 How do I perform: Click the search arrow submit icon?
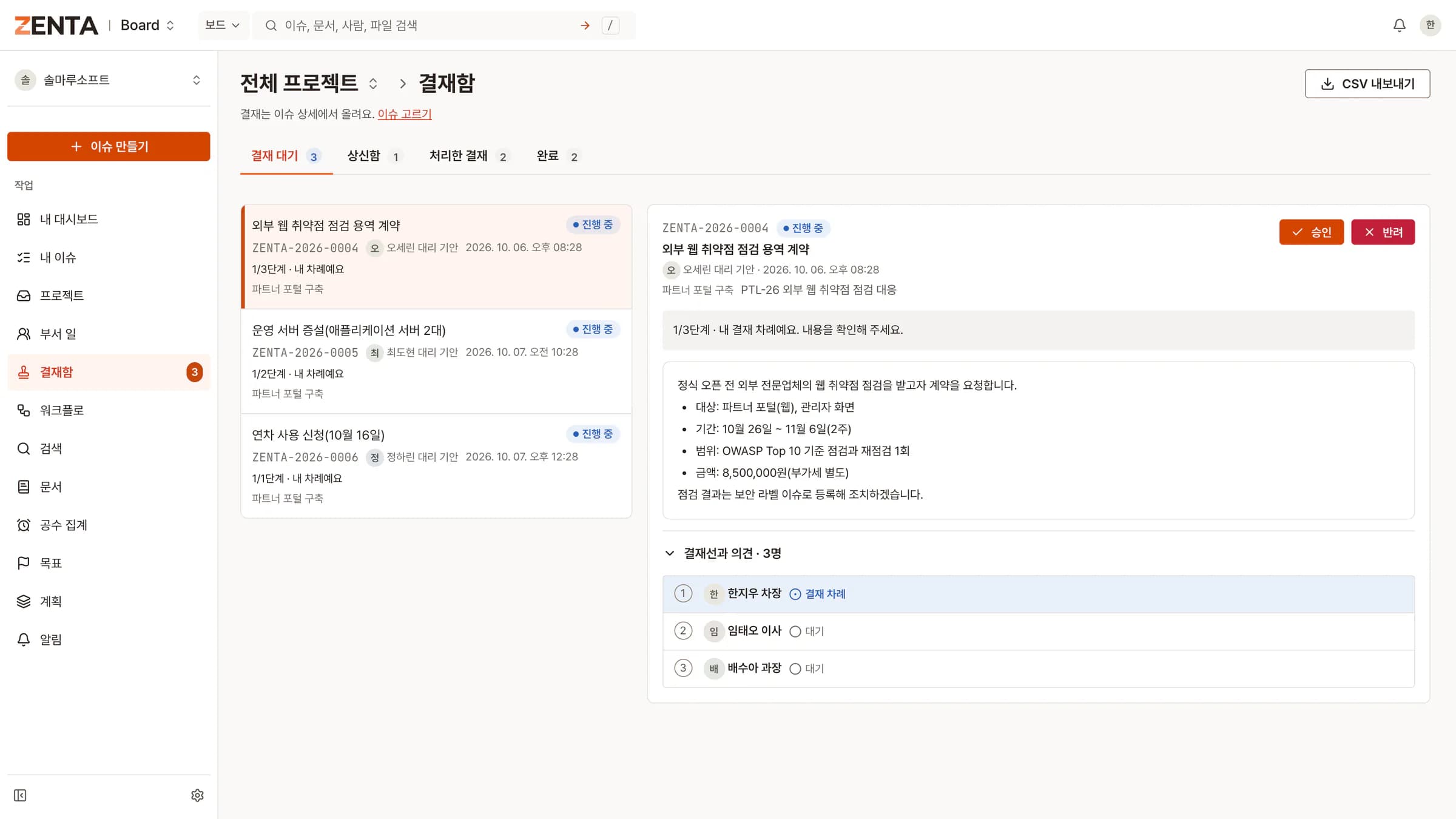pyautogui.click(x=585, y=25)
